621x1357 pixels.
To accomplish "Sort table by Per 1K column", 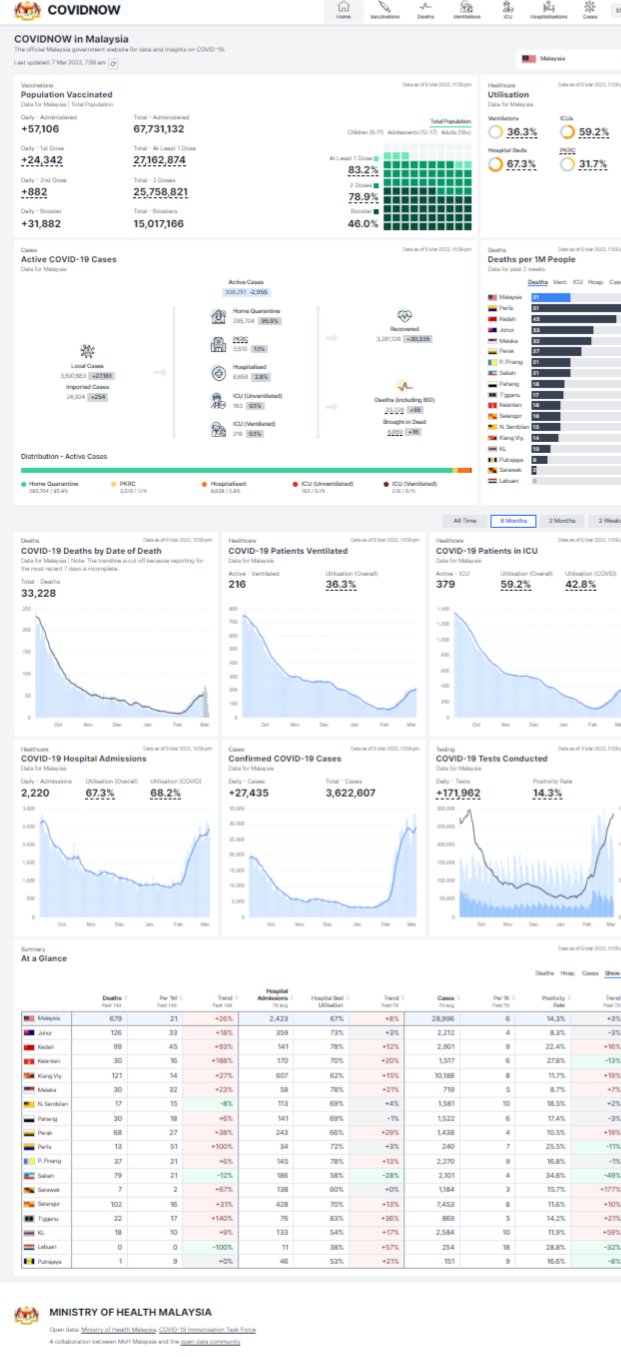I will coord(501,1000).
